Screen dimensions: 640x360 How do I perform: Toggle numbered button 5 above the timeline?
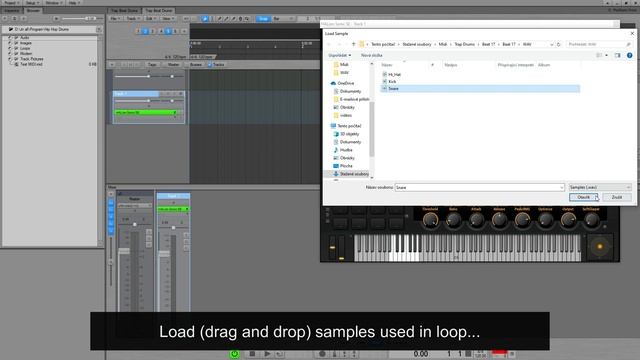click(x=168, y=31)
